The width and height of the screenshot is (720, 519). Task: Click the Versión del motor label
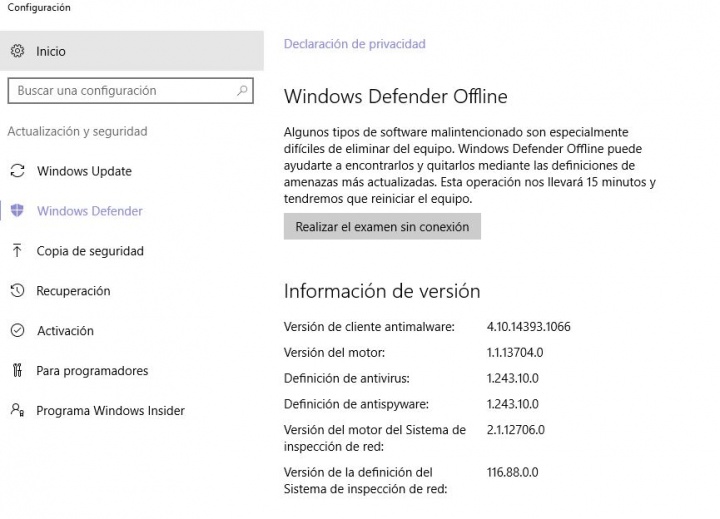tap(334, 352)
